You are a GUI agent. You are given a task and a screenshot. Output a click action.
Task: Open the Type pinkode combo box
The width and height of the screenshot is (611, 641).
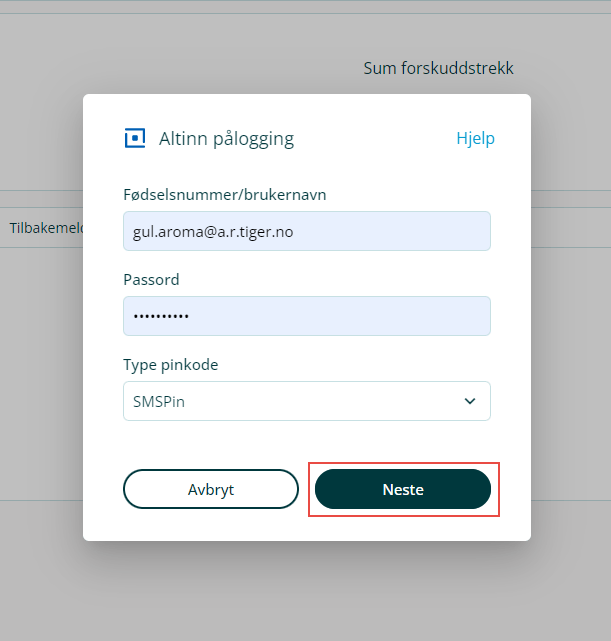306,401
